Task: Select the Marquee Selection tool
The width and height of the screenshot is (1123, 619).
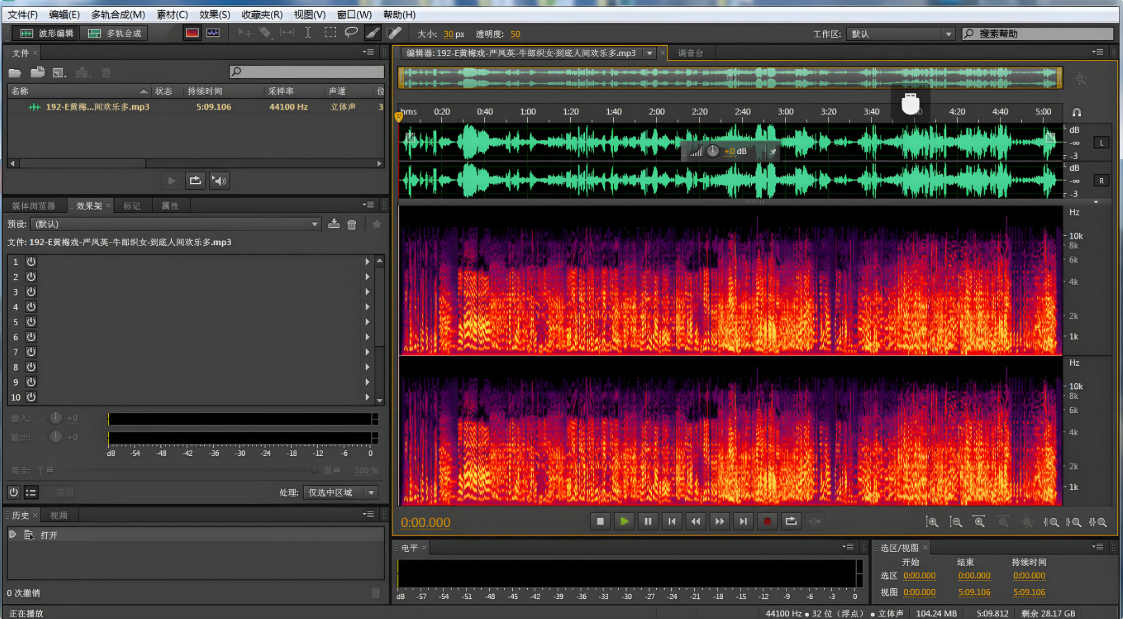Action: tap(330, 33)
